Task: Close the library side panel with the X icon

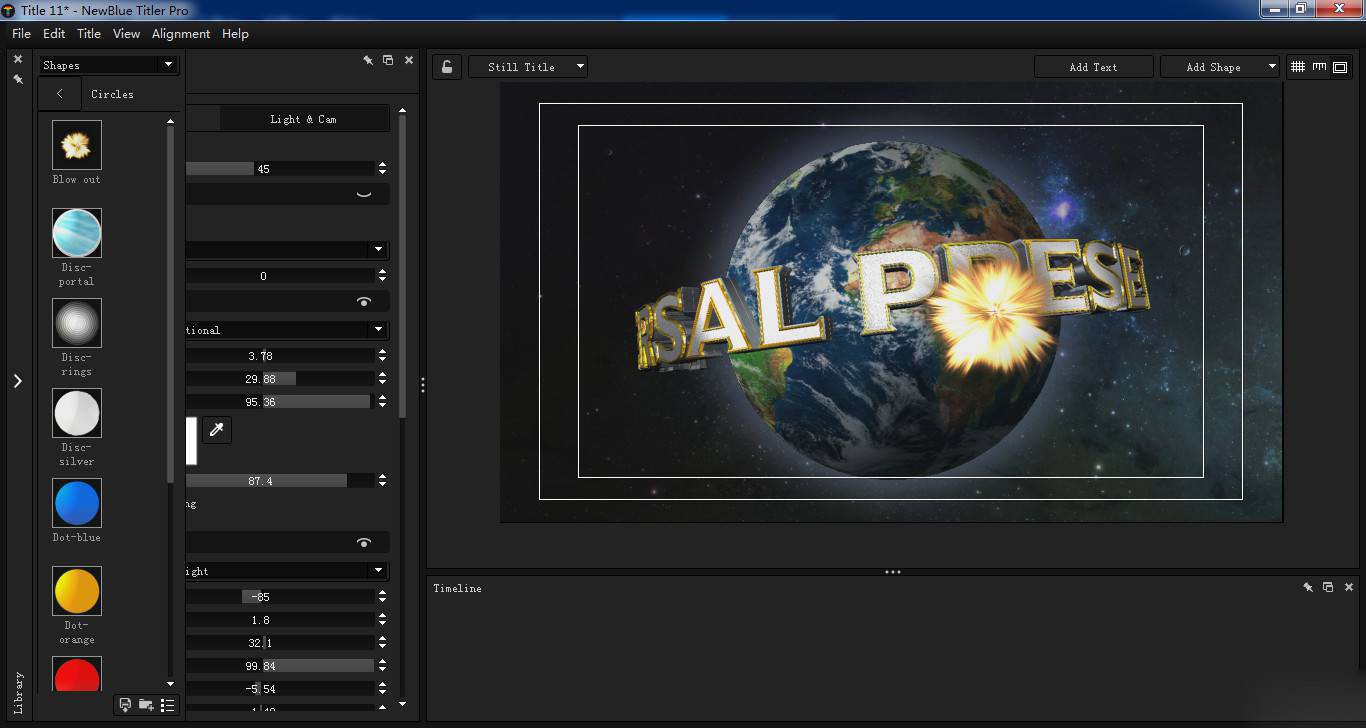Action: pyautogui.click(x=17, y=60)
